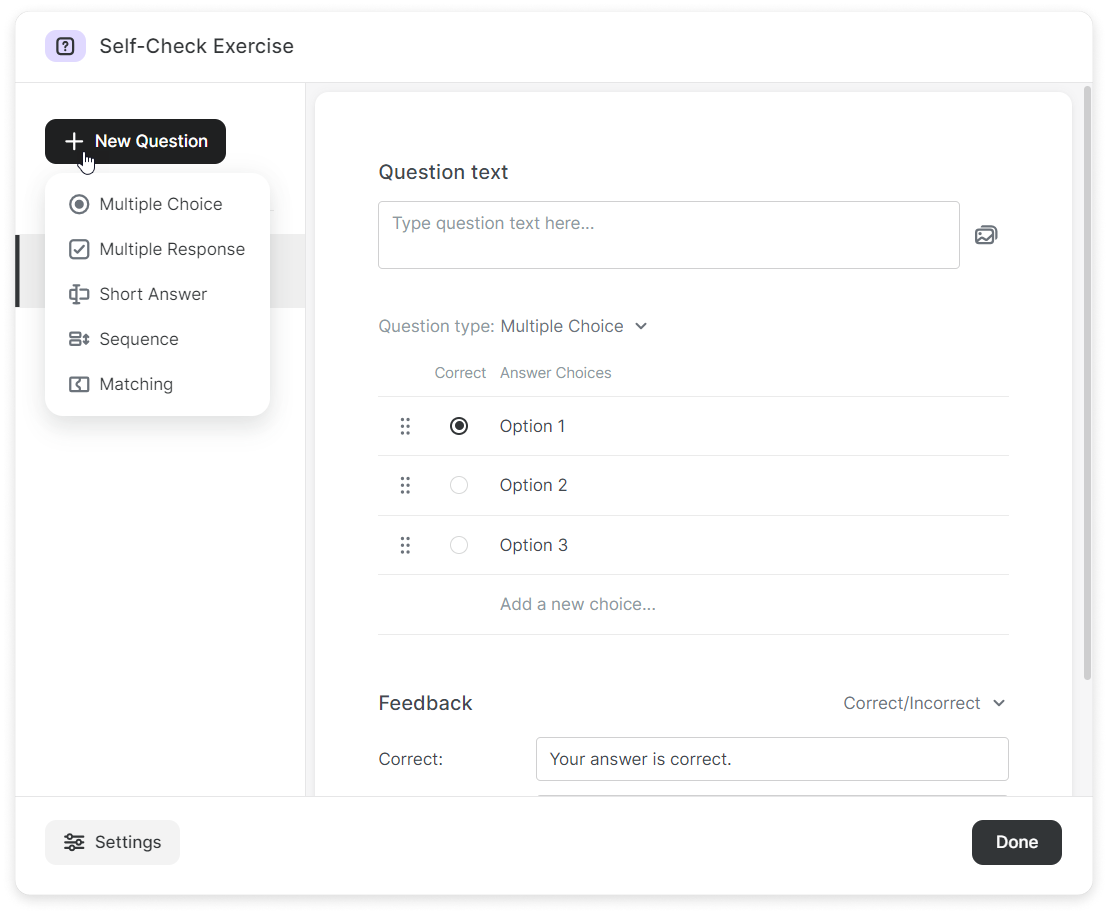The height and width of the screenshot is (914, 1108).
Task: Choose Multiple Response from the menu
Action: point(171,249)
